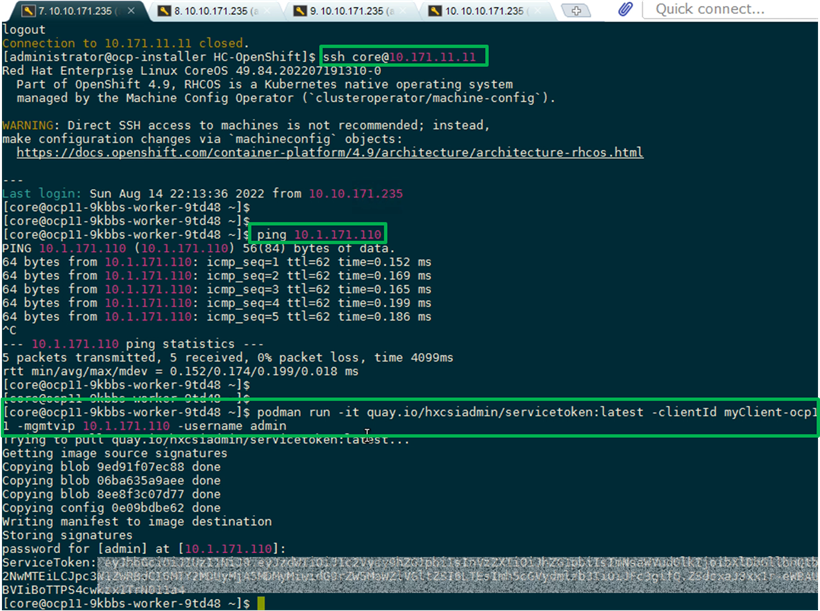The width and height of the screenshot is (820, 611).
Task: Click the 'logout' line at the top
Action: point(24,30)
